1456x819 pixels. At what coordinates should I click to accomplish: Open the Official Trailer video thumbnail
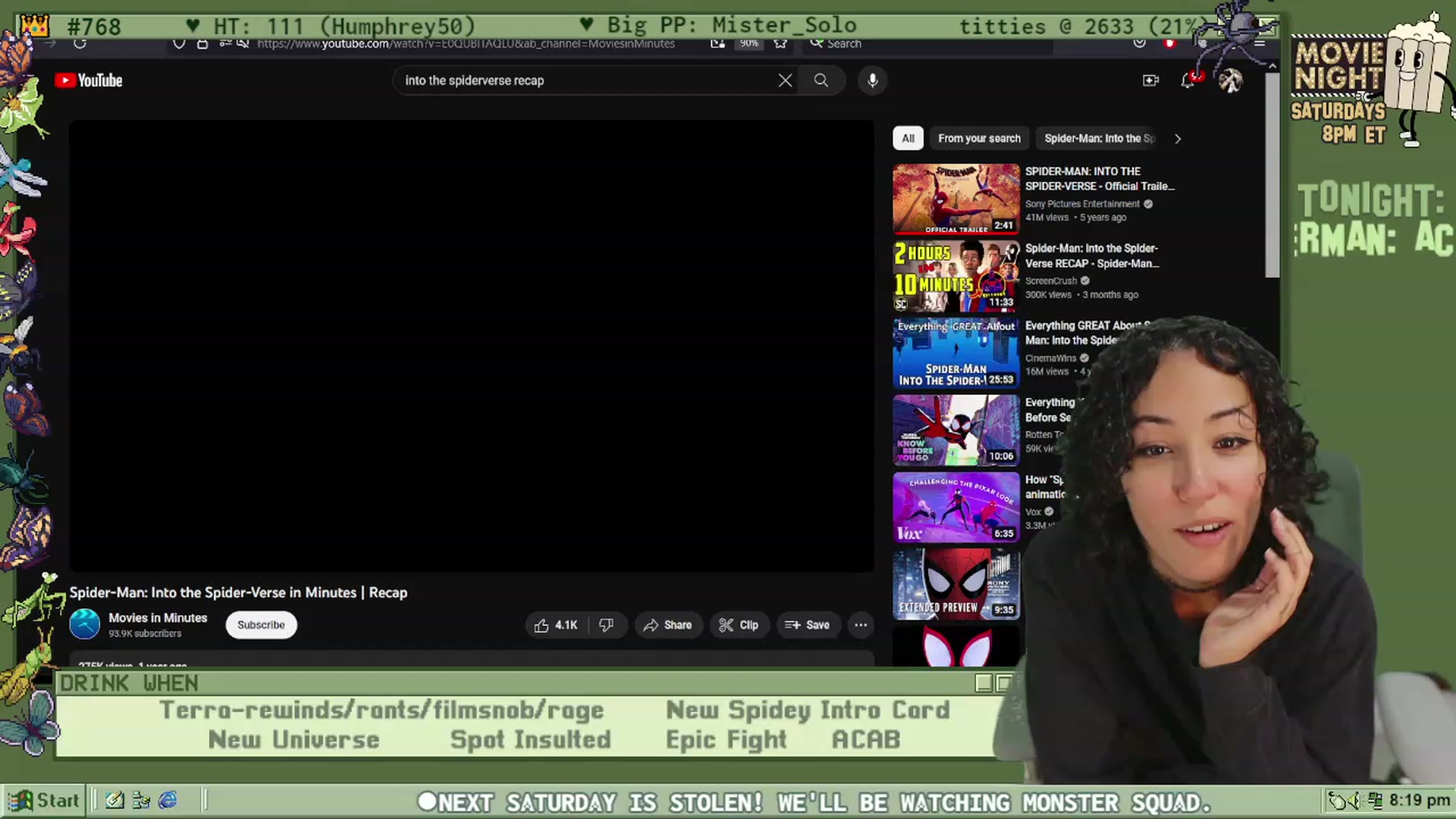point(956,199)
